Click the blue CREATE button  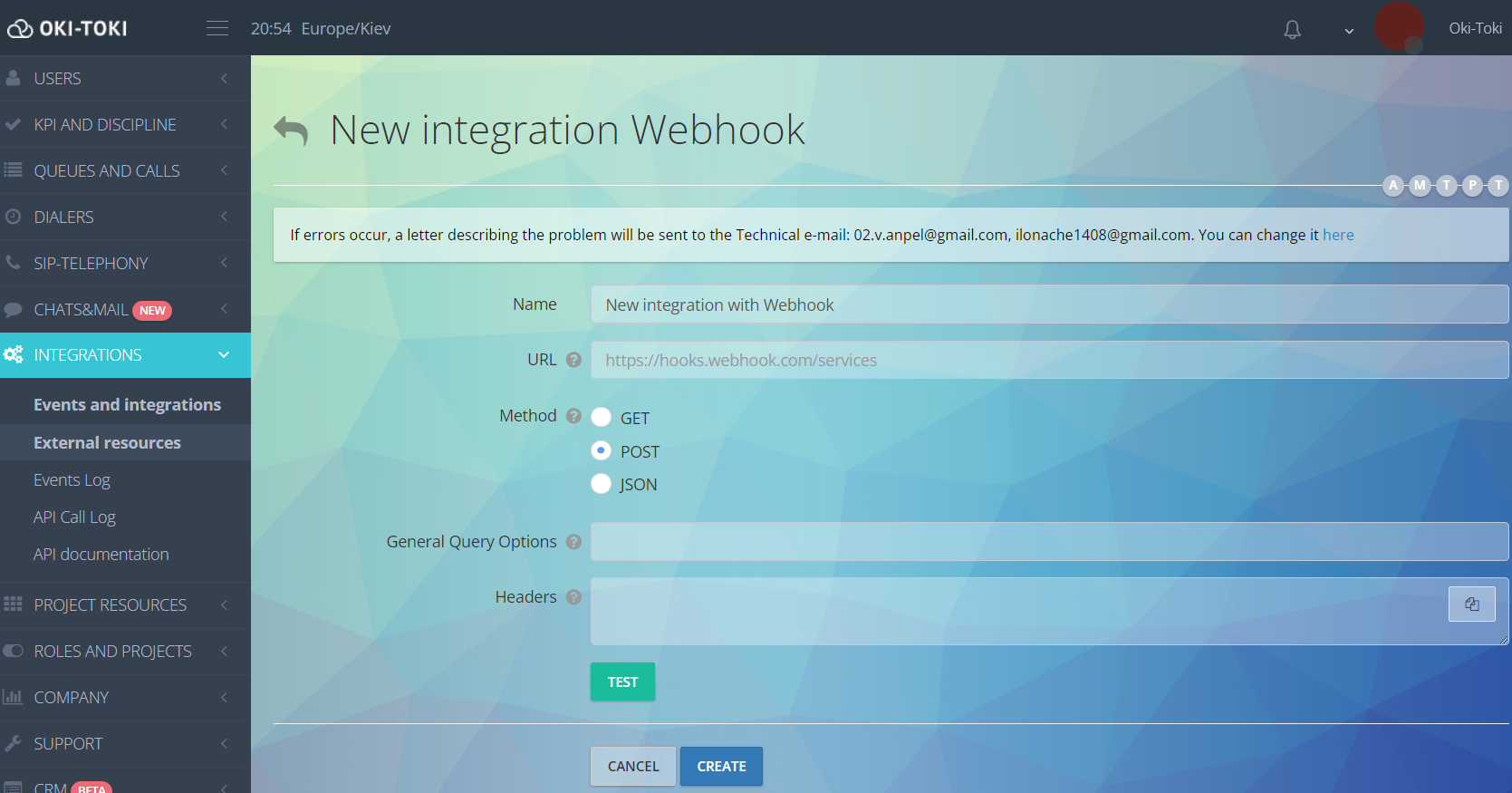[x=721, y=767]
